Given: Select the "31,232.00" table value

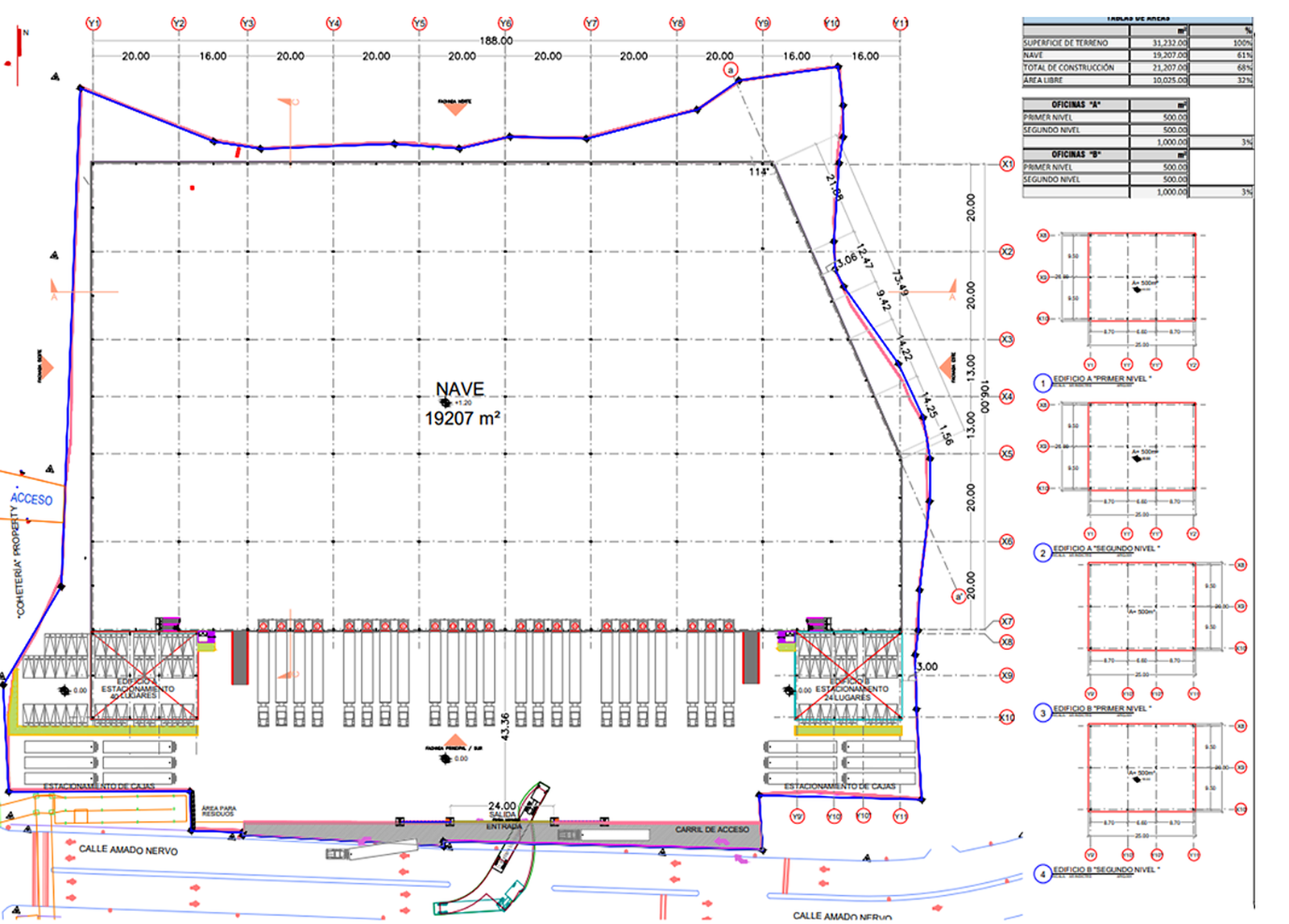Looking at the screenshot, I should pos(1169,43).
